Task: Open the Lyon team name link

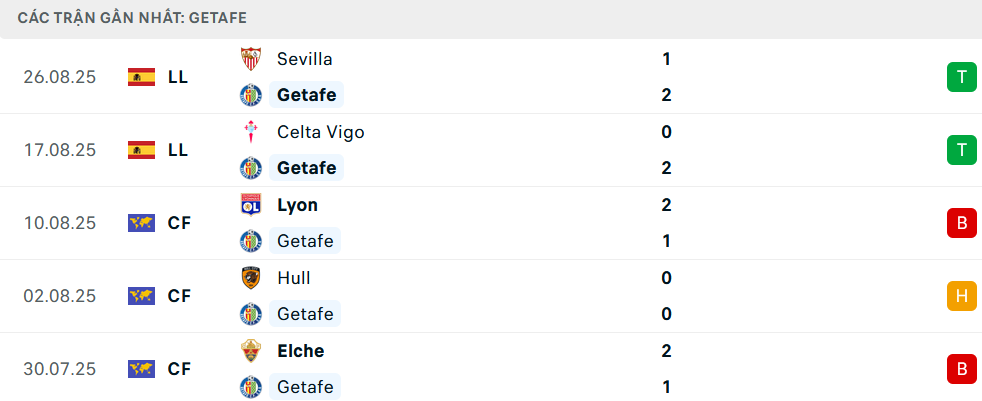Action: 297,205
